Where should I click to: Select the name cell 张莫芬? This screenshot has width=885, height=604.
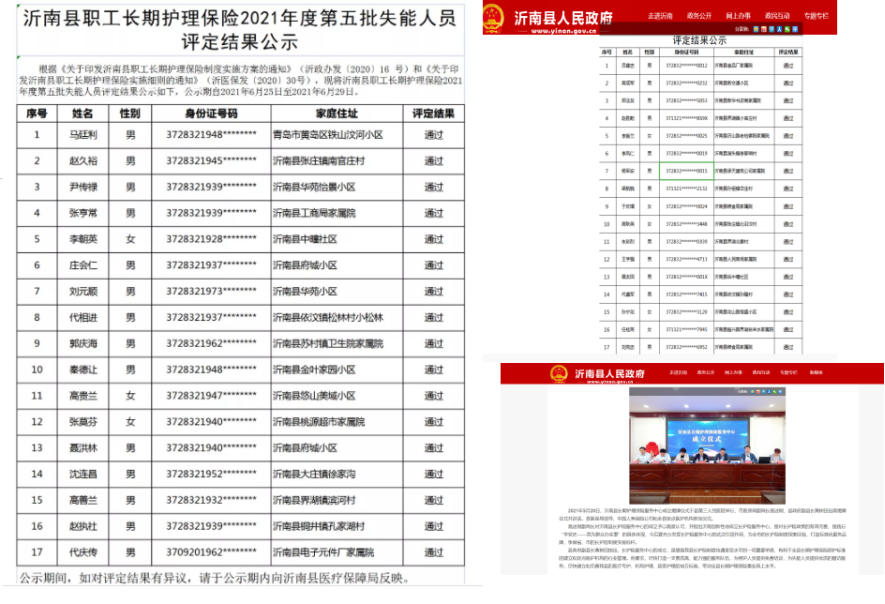tap(83, 422)
